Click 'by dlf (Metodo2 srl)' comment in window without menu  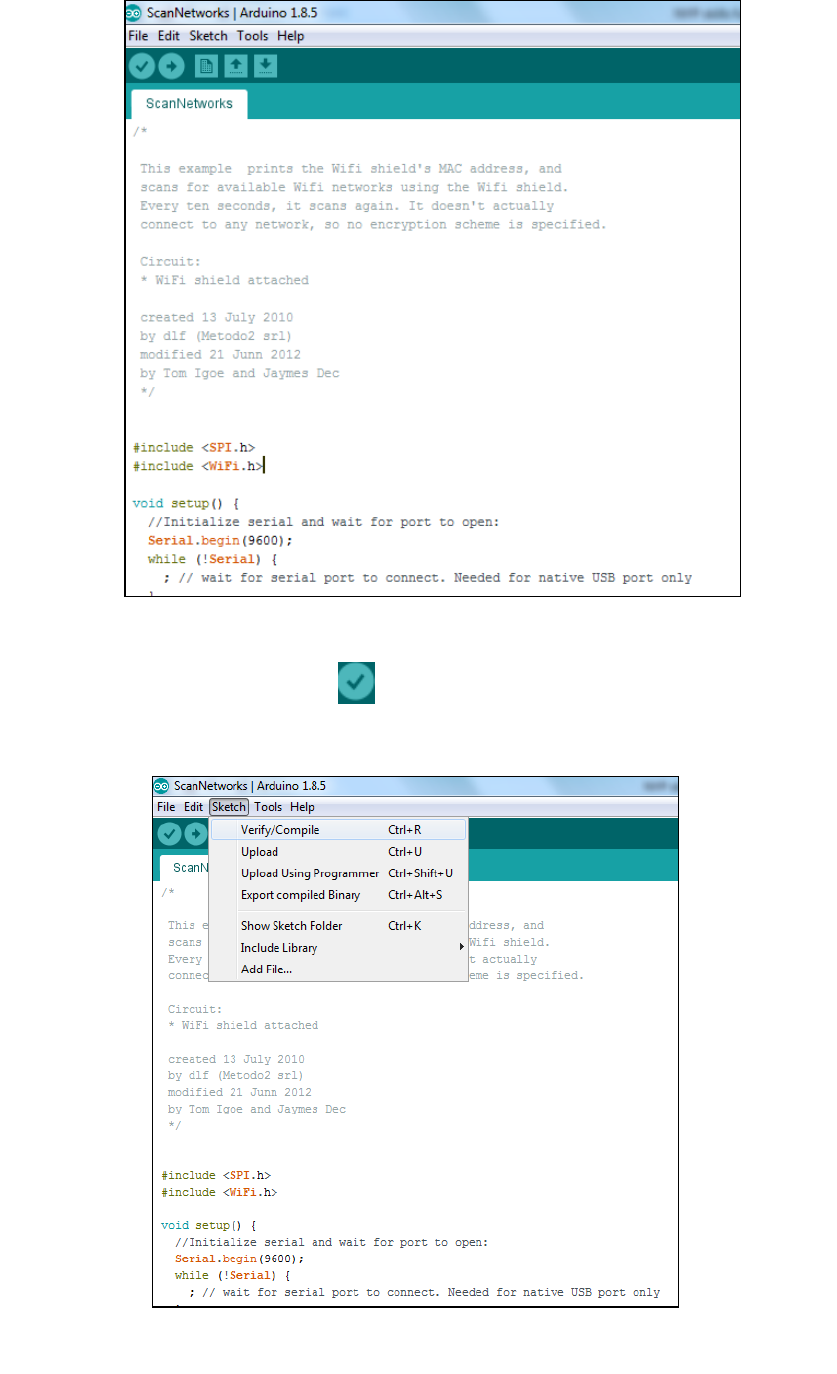216,336
